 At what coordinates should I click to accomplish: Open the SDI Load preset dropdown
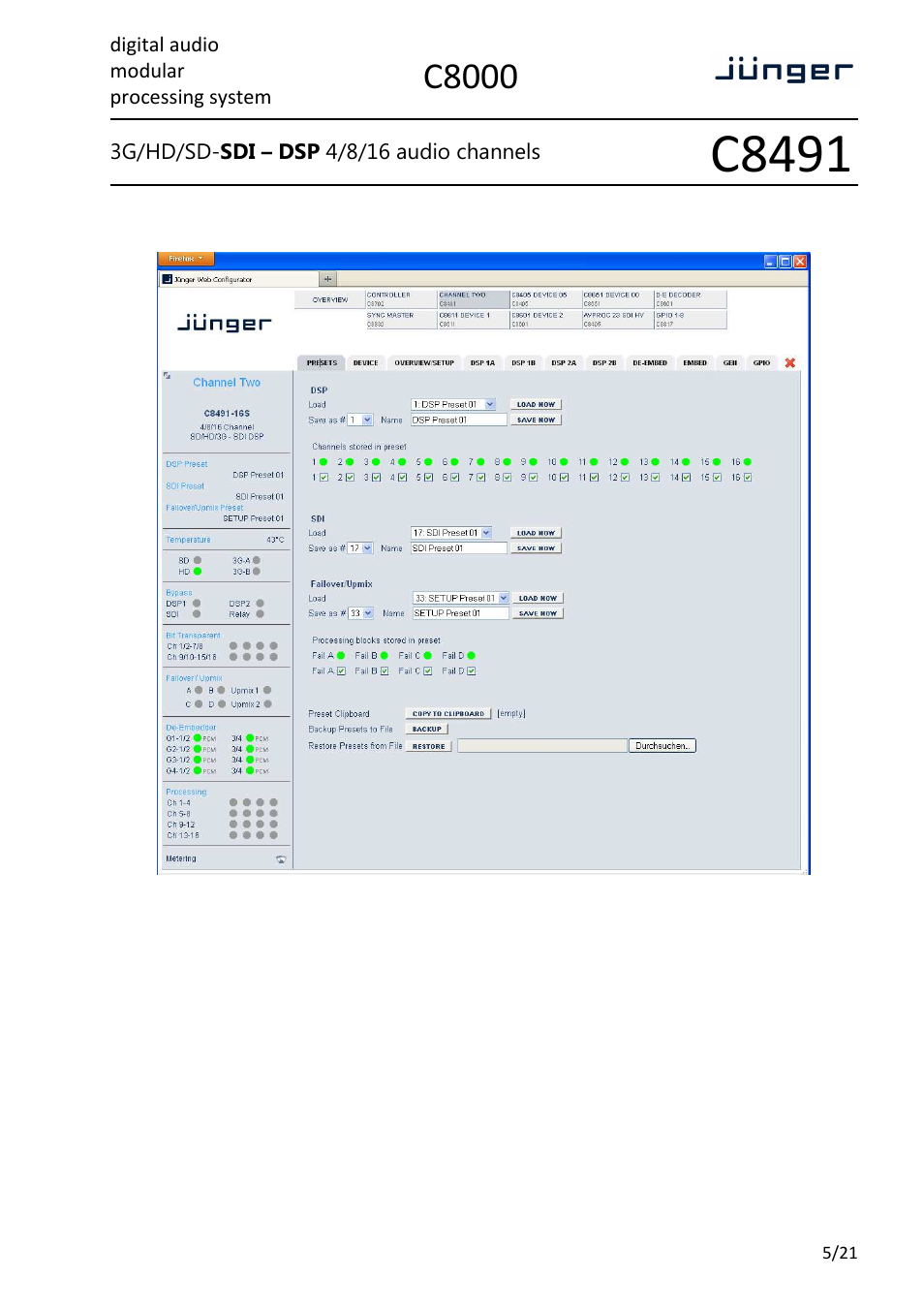452,533
